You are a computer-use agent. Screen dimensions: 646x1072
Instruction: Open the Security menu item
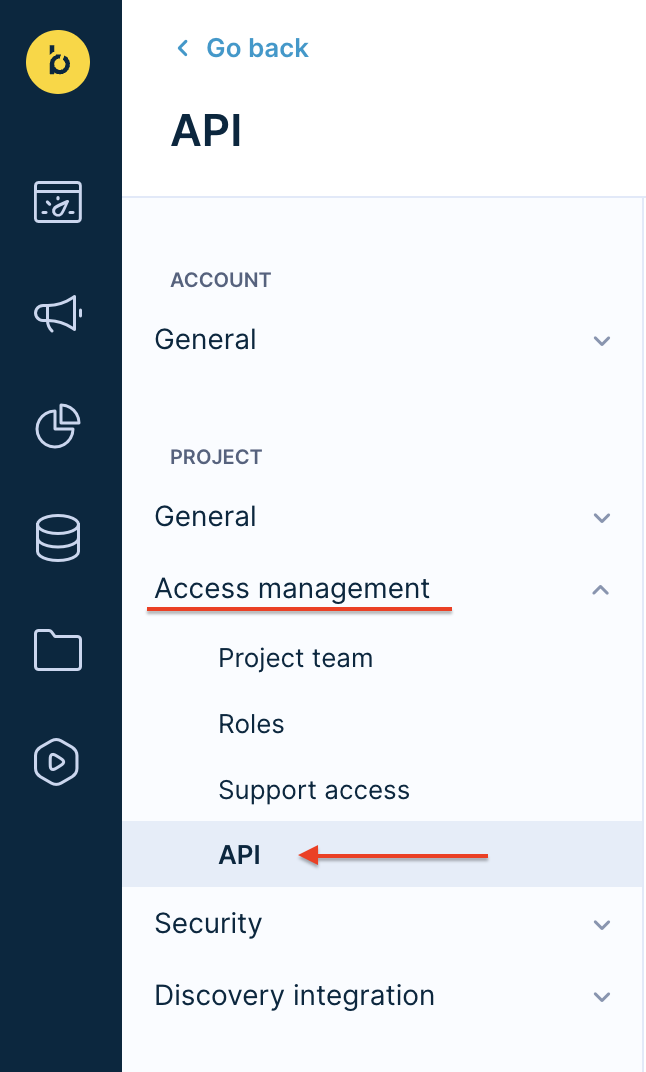208,924
